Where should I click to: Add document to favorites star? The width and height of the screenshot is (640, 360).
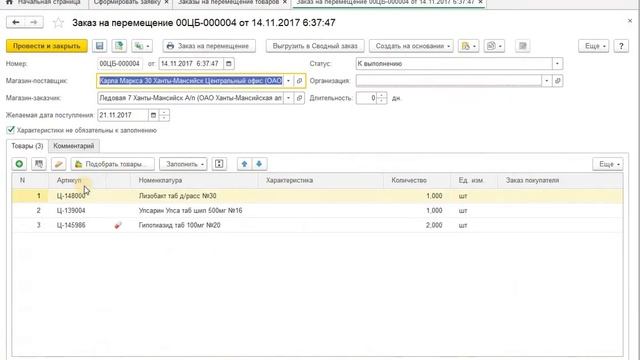point(58,23)
